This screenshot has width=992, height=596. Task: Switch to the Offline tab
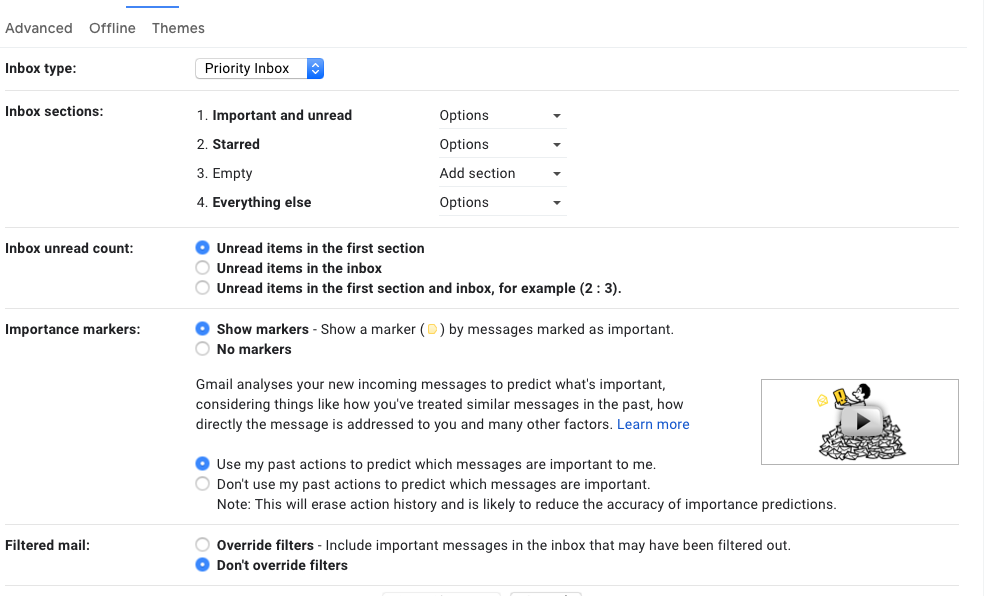click(x=112, y=28)
